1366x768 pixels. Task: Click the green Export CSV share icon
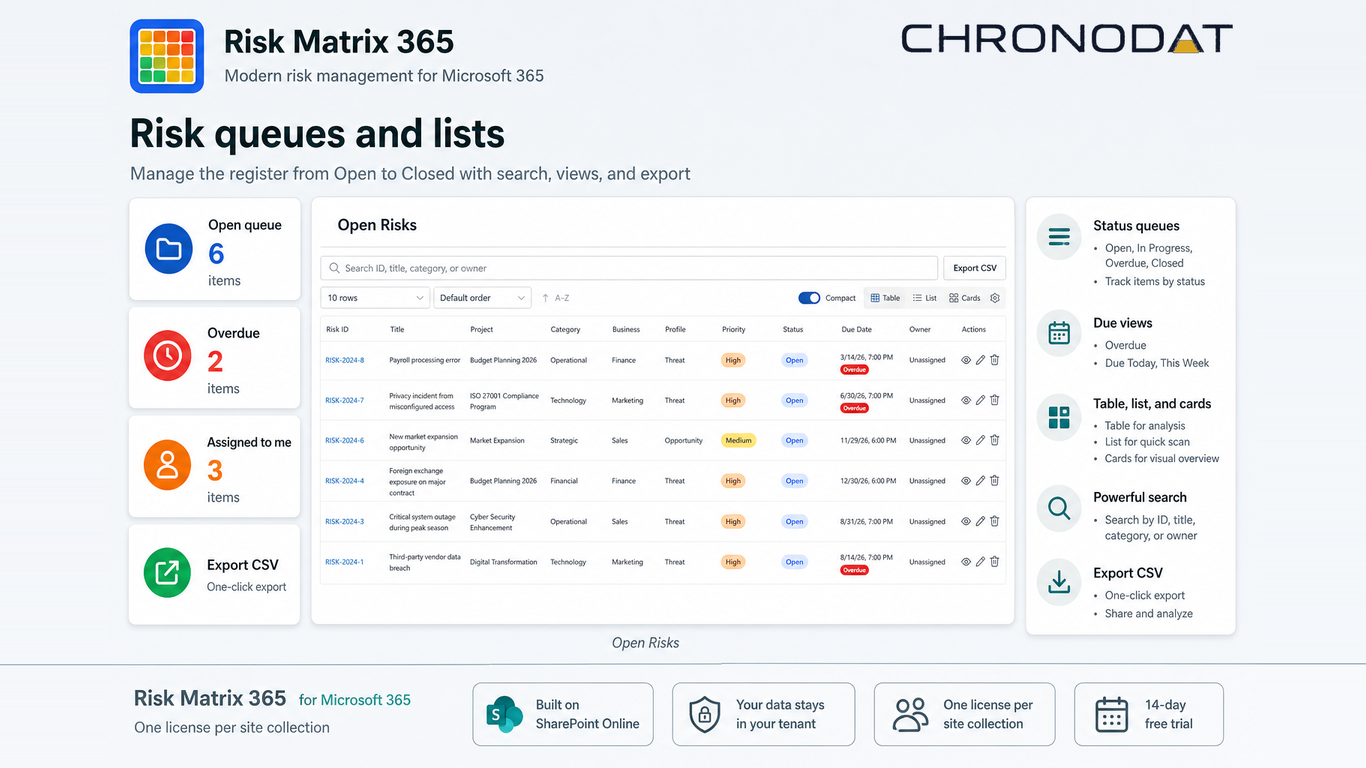tap(168, 573)
